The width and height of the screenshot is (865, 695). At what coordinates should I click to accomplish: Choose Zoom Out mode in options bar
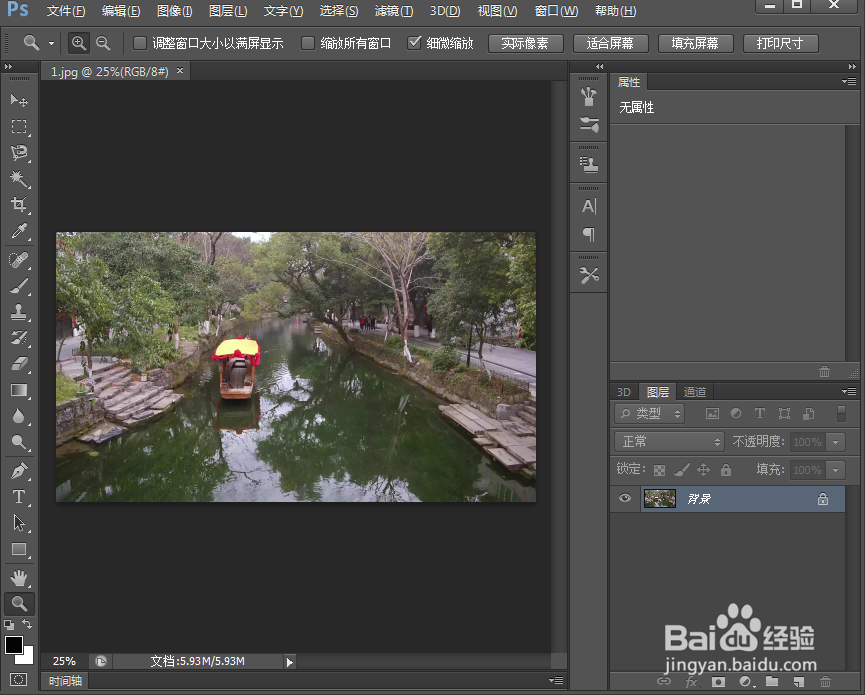pyautogui.click(x=103, y=43)
